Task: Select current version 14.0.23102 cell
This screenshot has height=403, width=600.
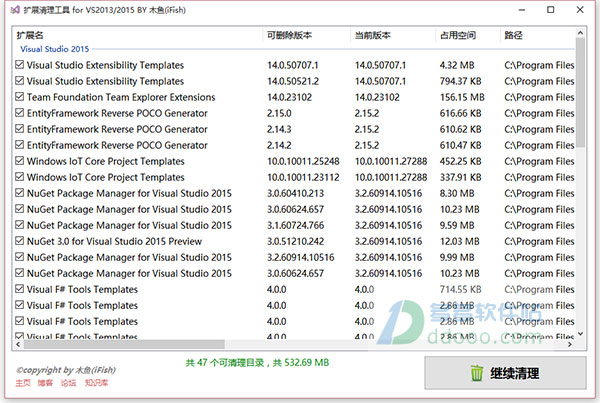Action: [x=377, y=97]
